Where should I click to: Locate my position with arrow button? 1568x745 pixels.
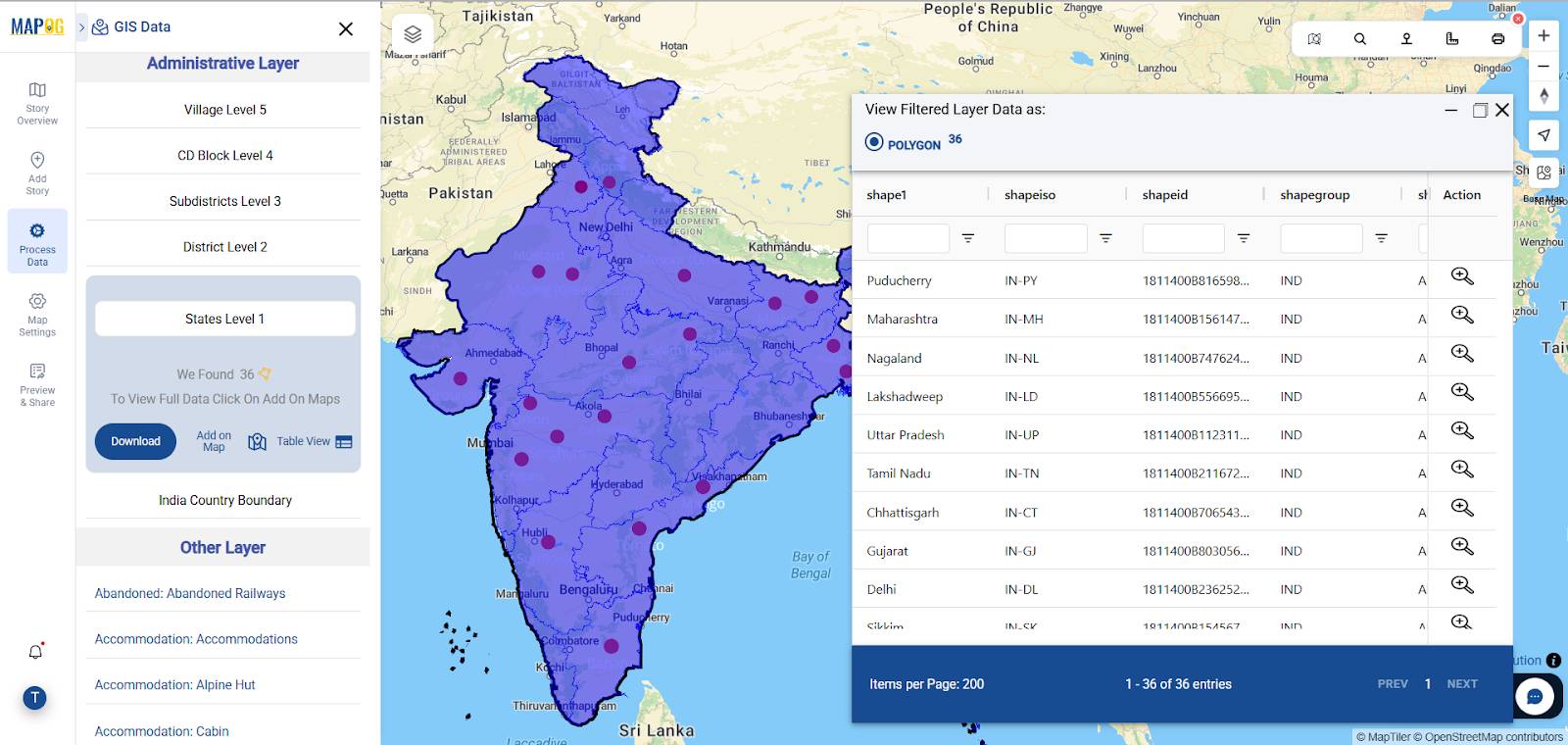[x=1543, y=135]
